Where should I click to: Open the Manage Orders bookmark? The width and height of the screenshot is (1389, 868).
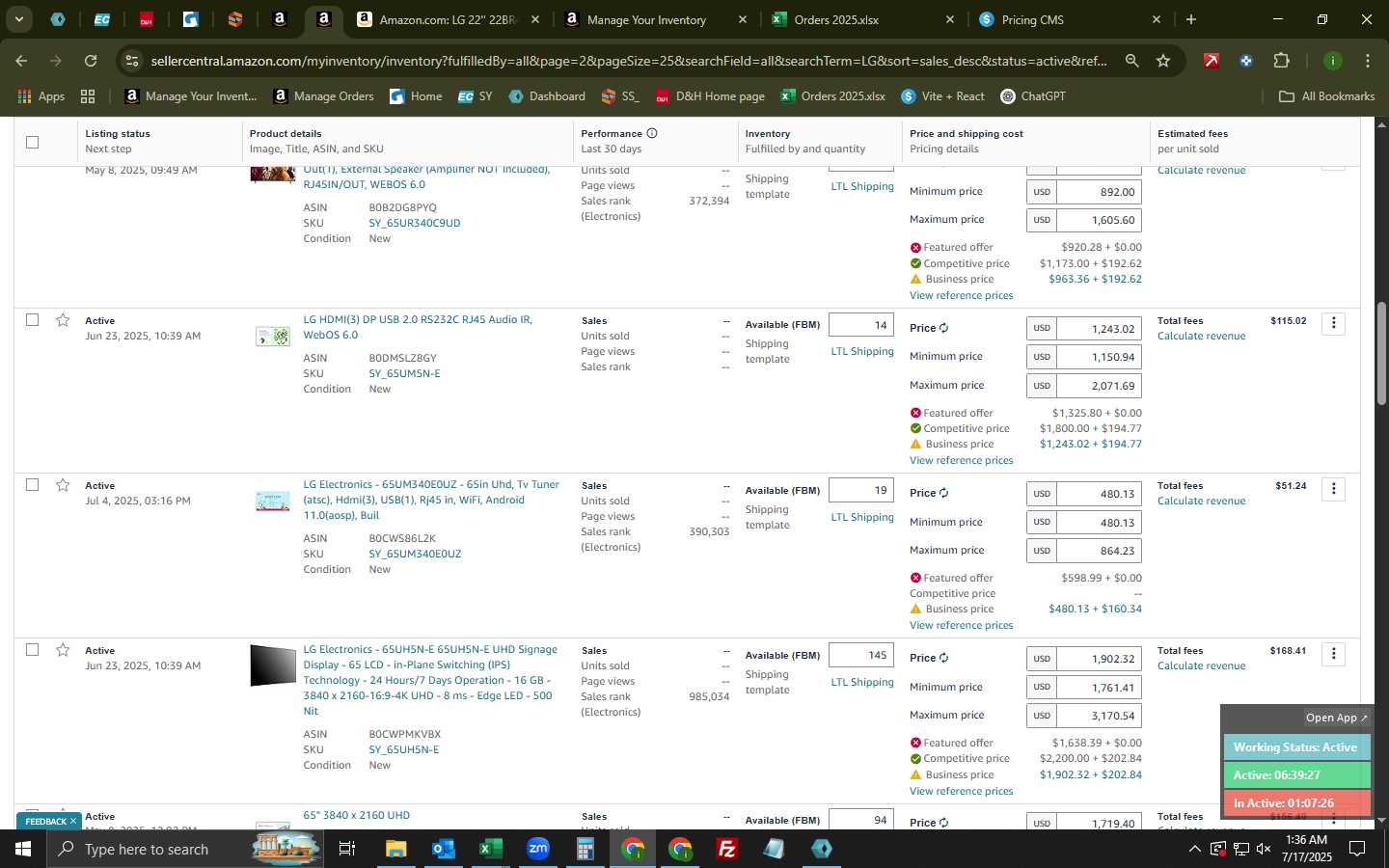coord(323,96)
